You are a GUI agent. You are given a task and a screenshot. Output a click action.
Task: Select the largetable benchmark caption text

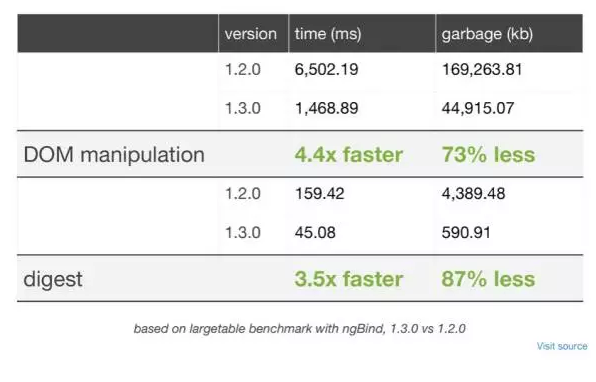coord(300,328)
